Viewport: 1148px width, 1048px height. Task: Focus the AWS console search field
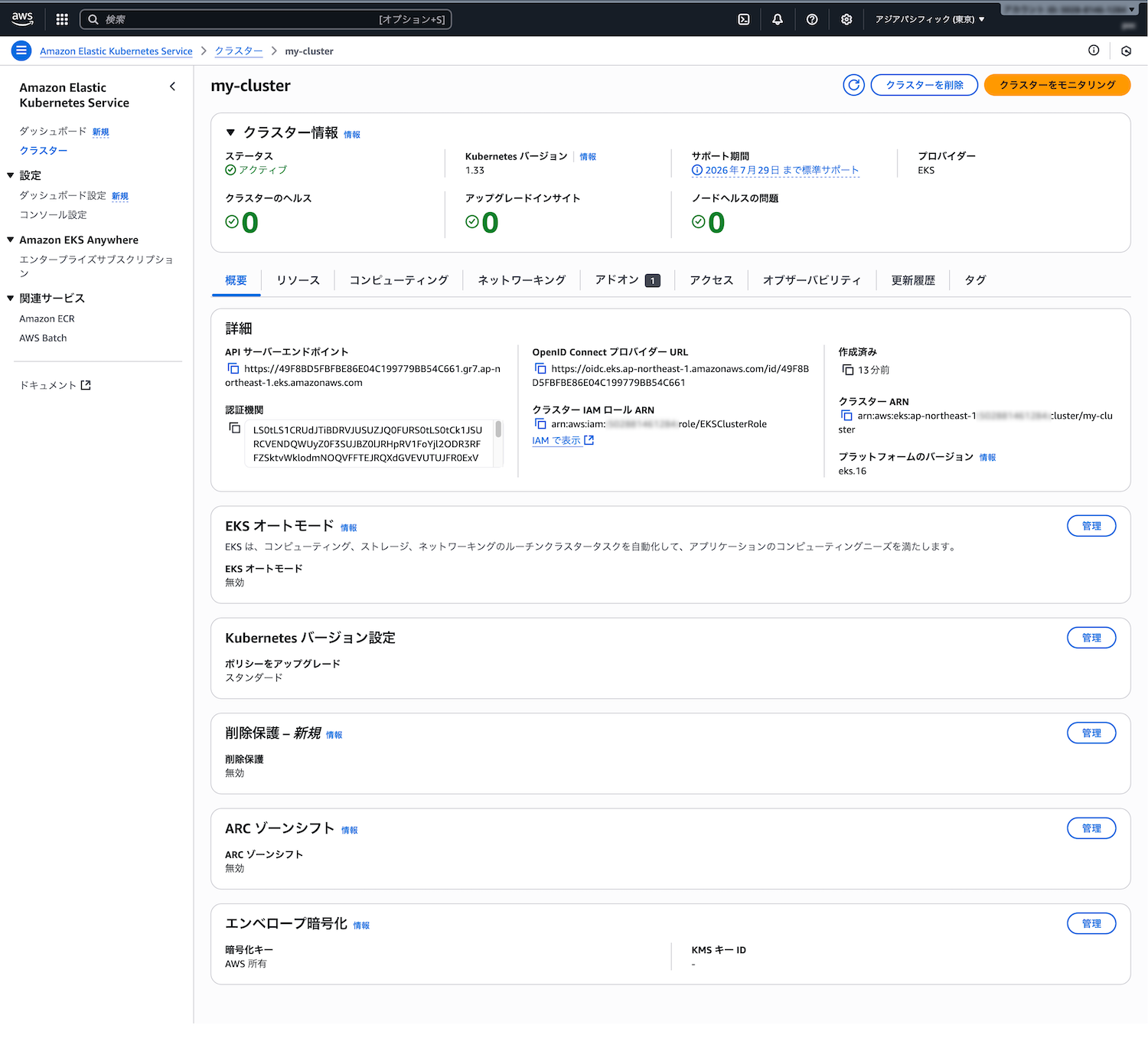click(x=265, y=19)
